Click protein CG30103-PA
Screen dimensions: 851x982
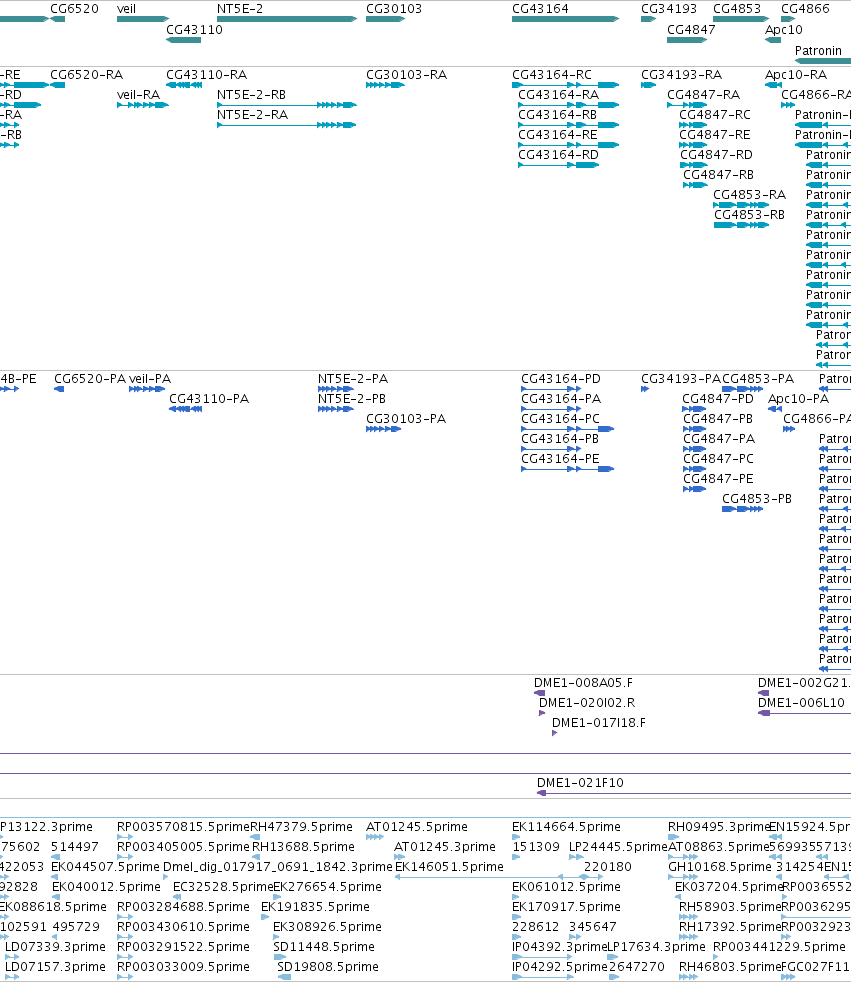[x=406, y=419]
